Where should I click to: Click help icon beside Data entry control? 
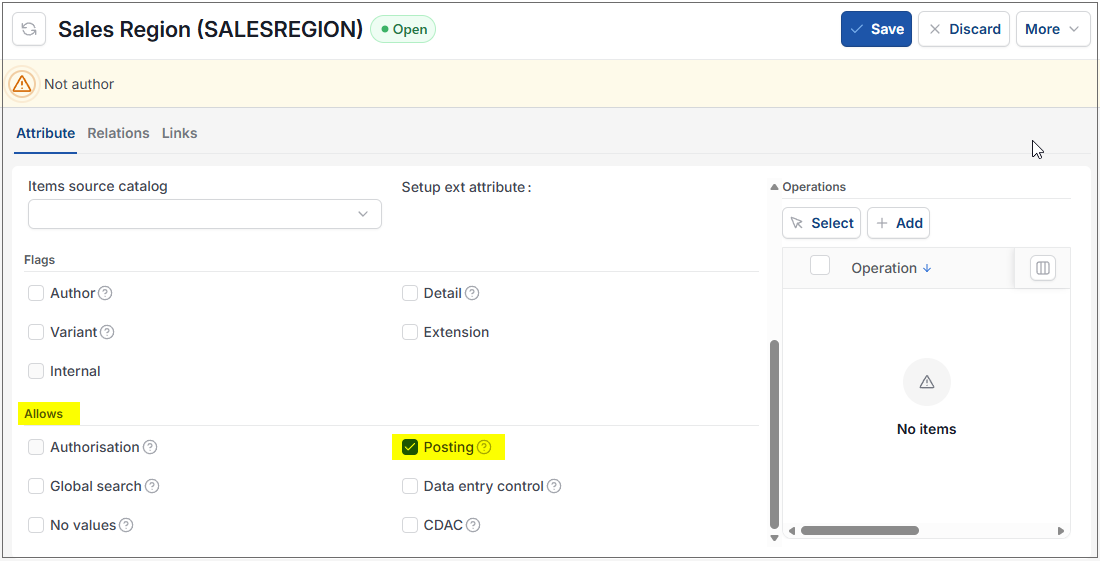point(554,486)
